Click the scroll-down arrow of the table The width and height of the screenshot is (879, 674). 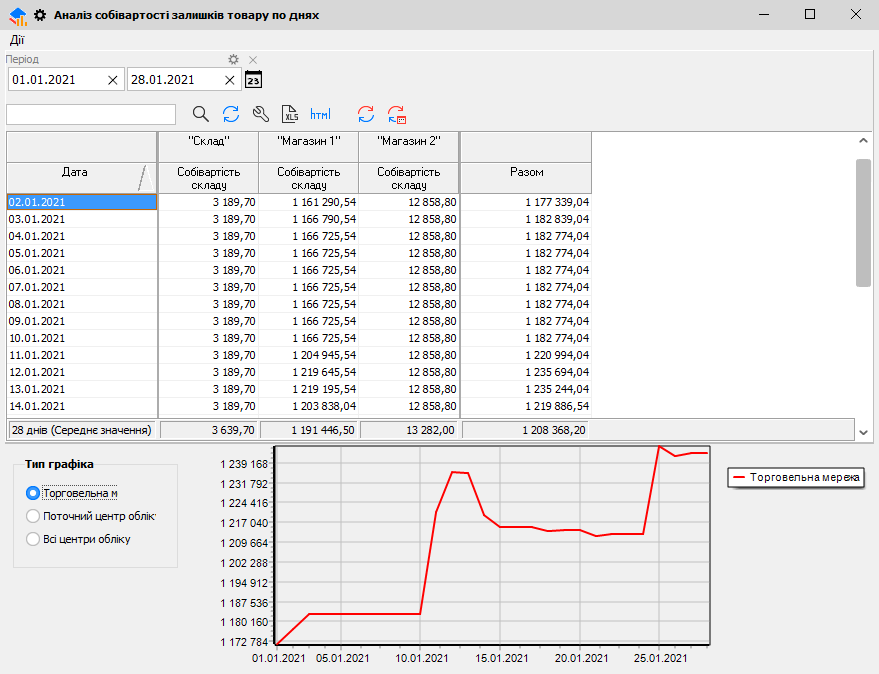864,431
